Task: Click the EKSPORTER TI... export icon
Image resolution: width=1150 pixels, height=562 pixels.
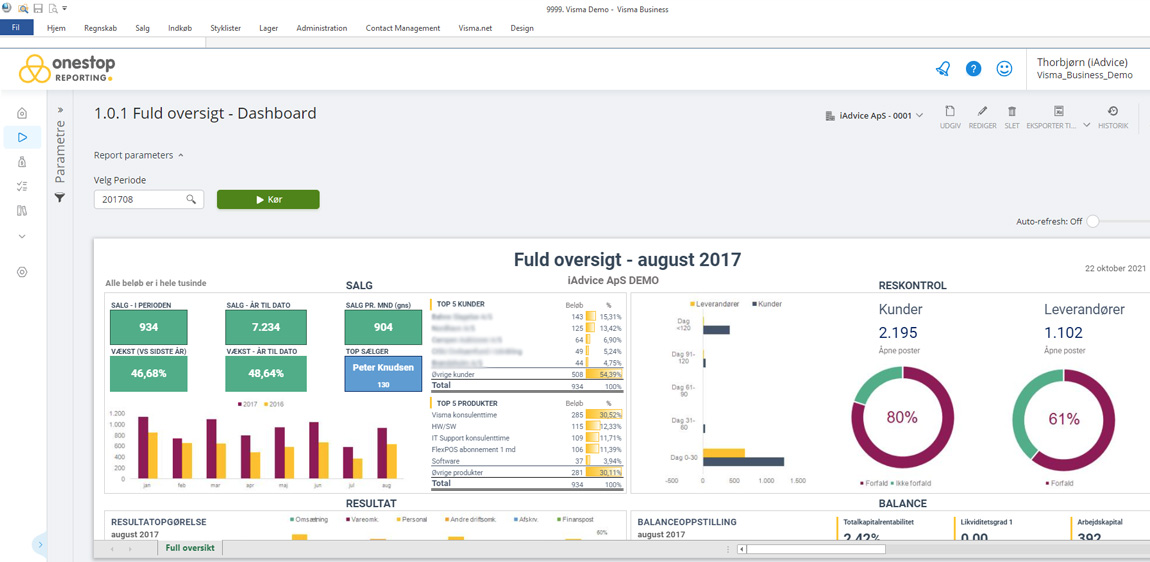Action: pos(1058,112)
